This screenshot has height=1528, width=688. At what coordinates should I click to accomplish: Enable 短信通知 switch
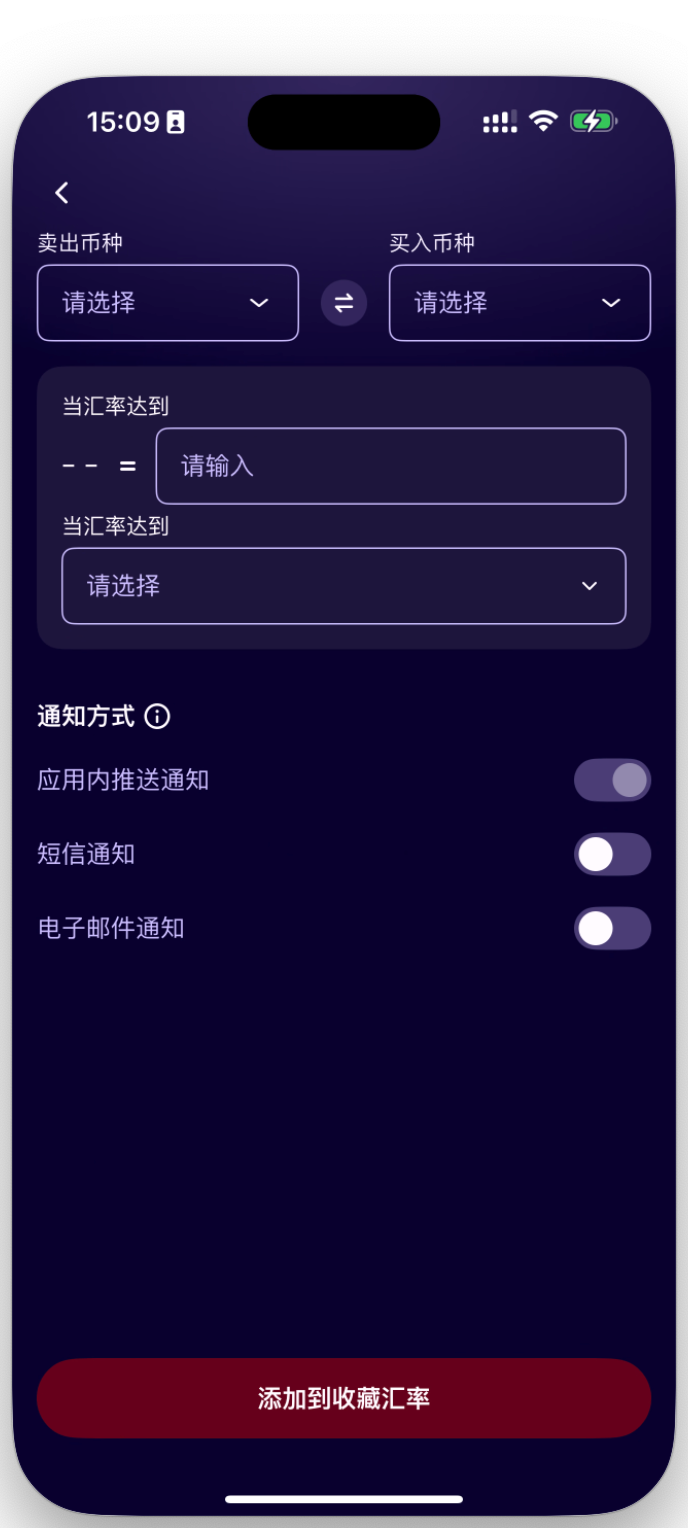(x=612, y=854)
